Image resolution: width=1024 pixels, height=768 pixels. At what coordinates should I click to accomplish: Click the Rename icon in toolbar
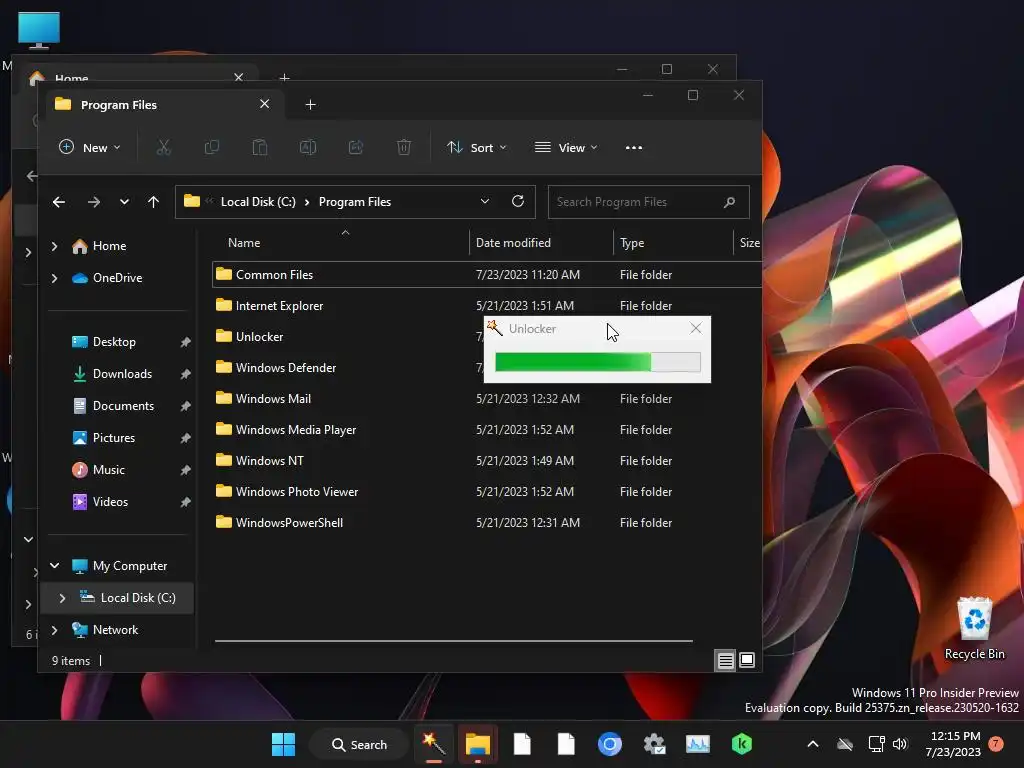308,148
